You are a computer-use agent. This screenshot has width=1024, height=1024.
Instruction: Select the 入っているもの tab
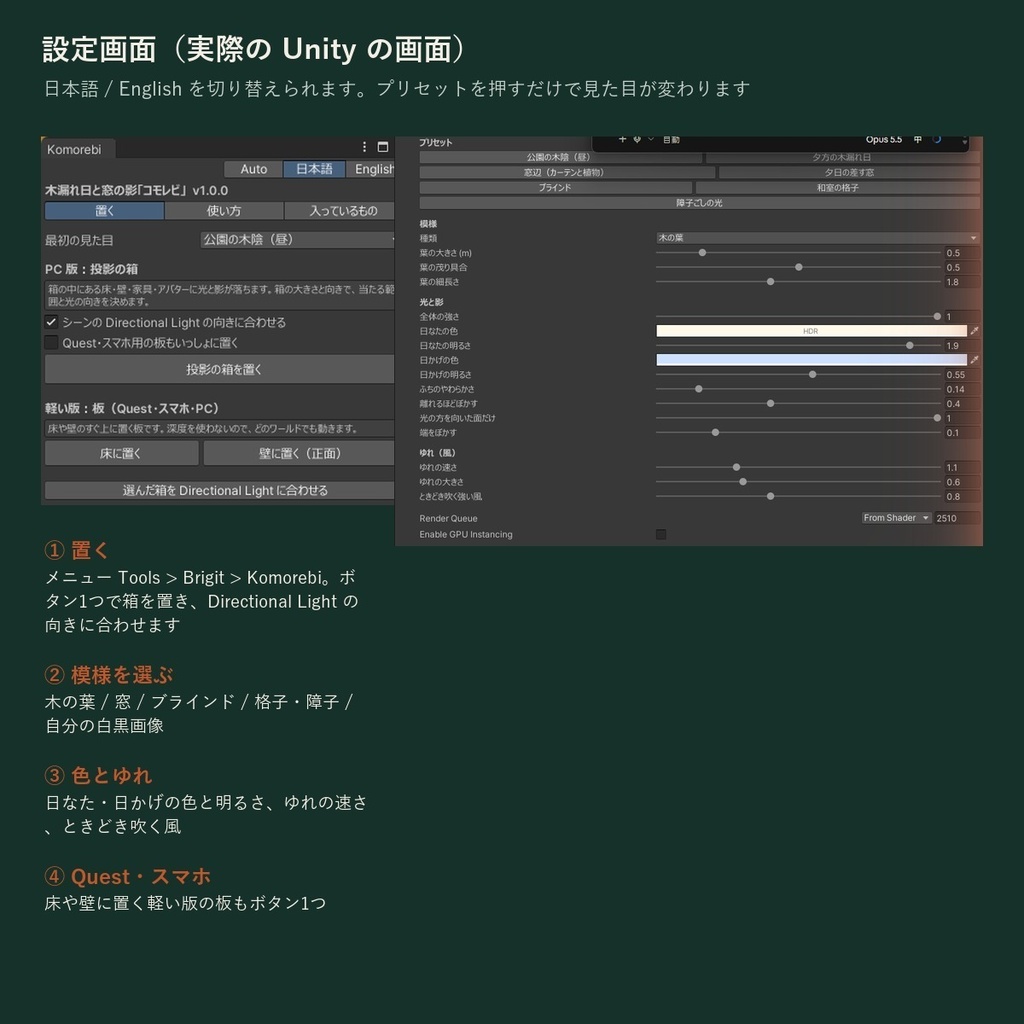(x=340, y=211)
